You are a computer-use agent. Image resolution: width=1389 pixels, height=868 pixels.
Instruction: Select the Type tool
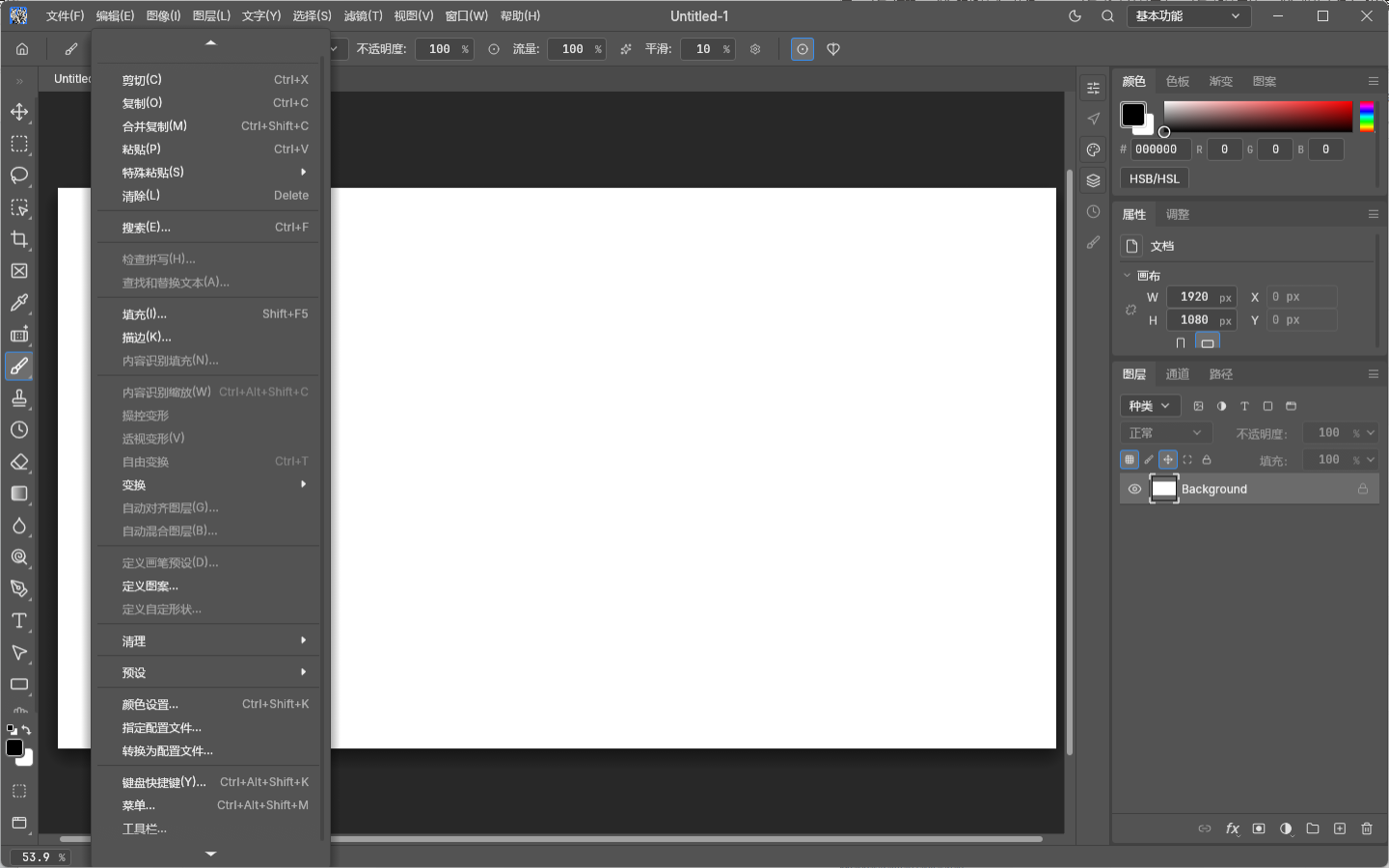(x=19, y=621)
